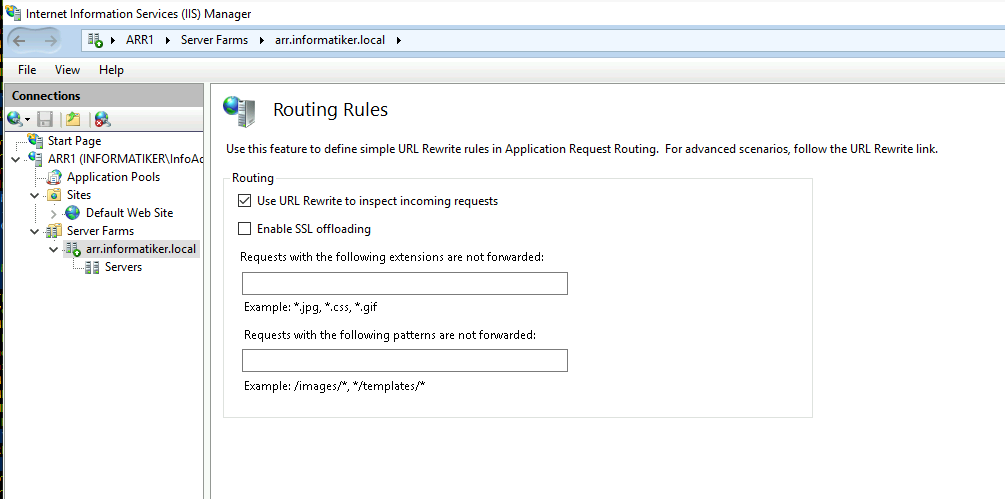Open the File menu
The image size is (1005, 499).
click(x=27, y=70)
